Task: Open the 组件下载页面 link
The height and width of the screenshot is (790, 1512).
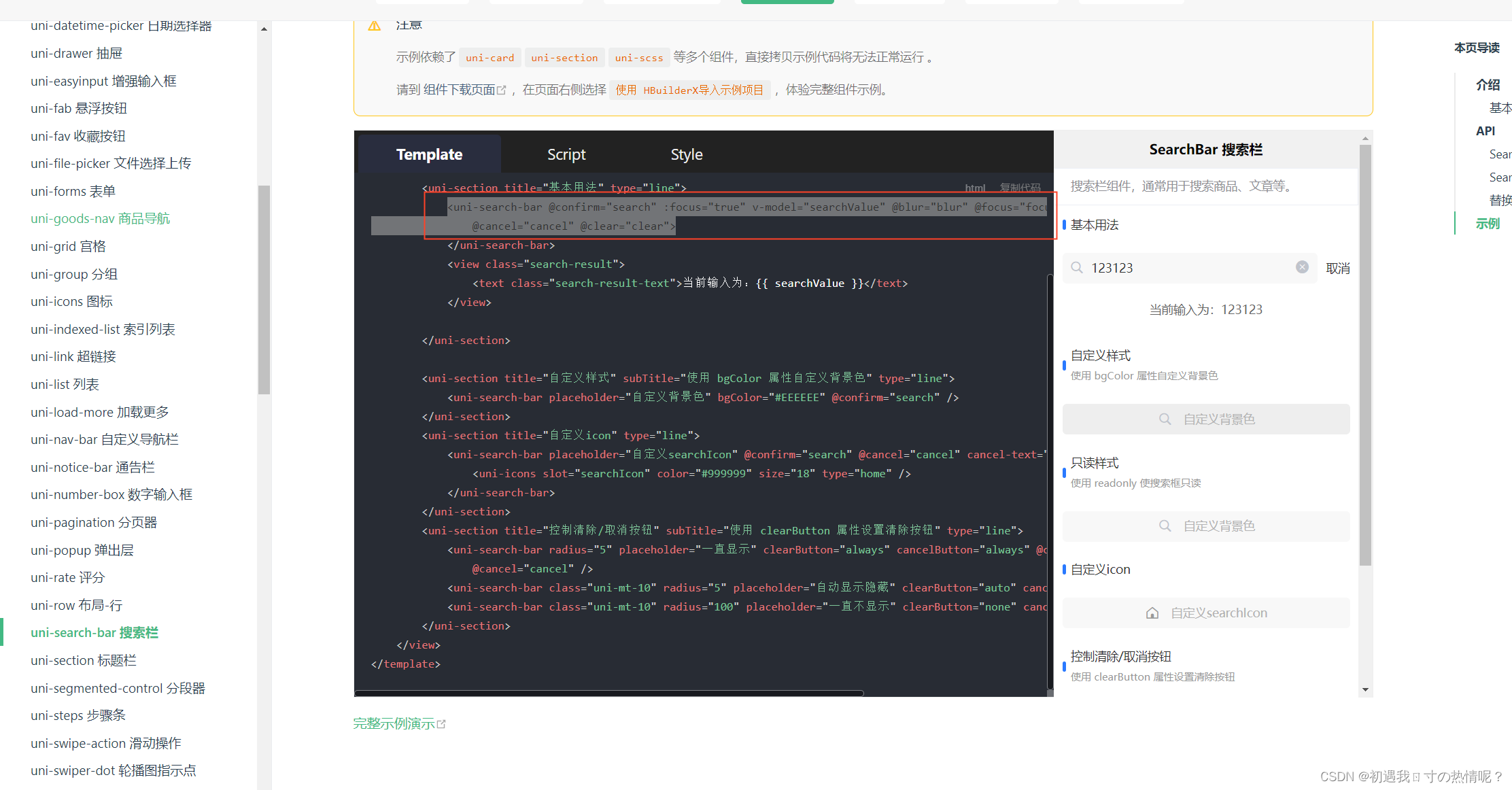Action: pos(459,90)
